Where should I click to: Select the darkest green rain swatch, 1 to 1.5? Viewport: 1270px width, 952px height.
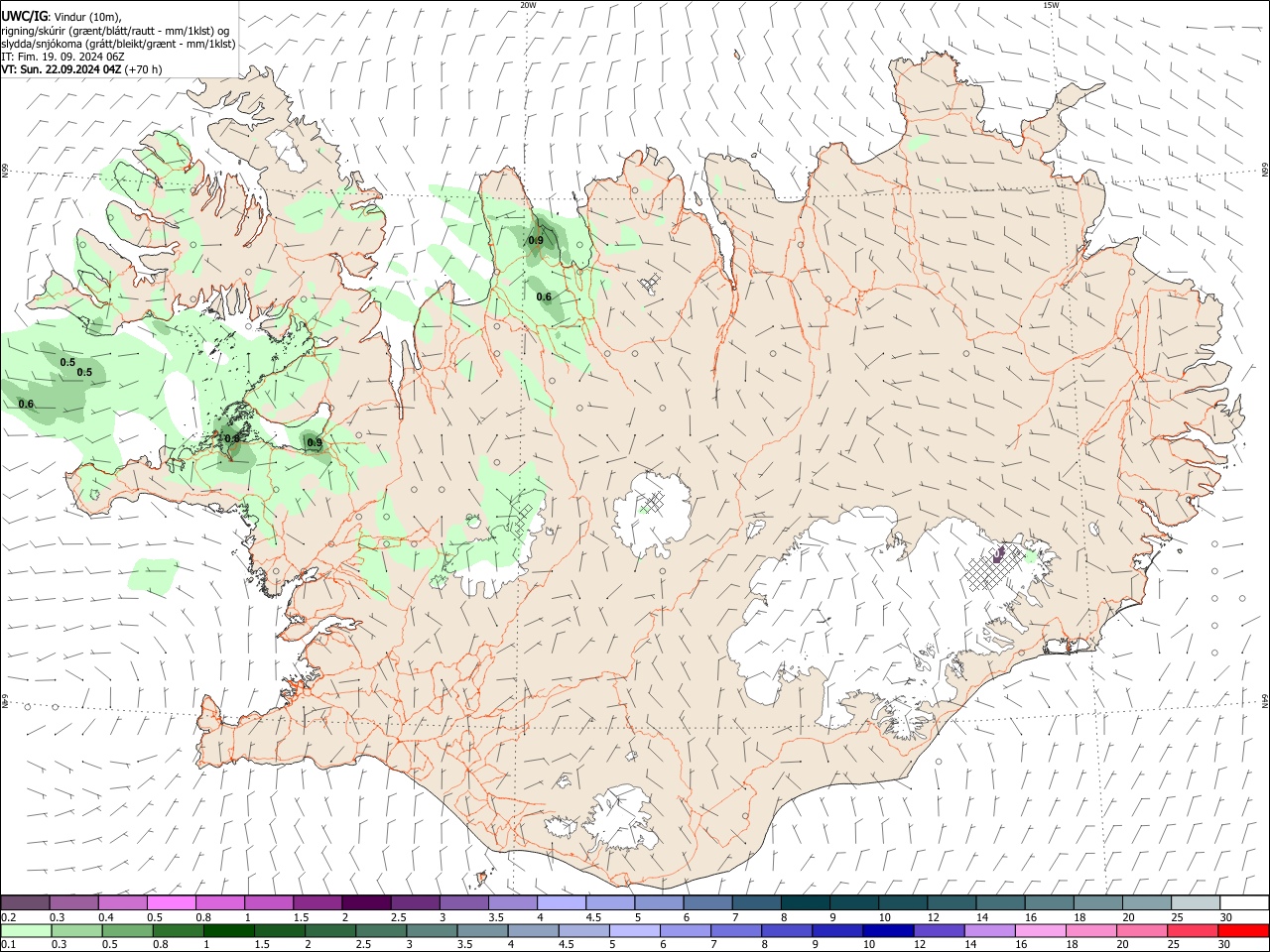[x=228, y=931]
